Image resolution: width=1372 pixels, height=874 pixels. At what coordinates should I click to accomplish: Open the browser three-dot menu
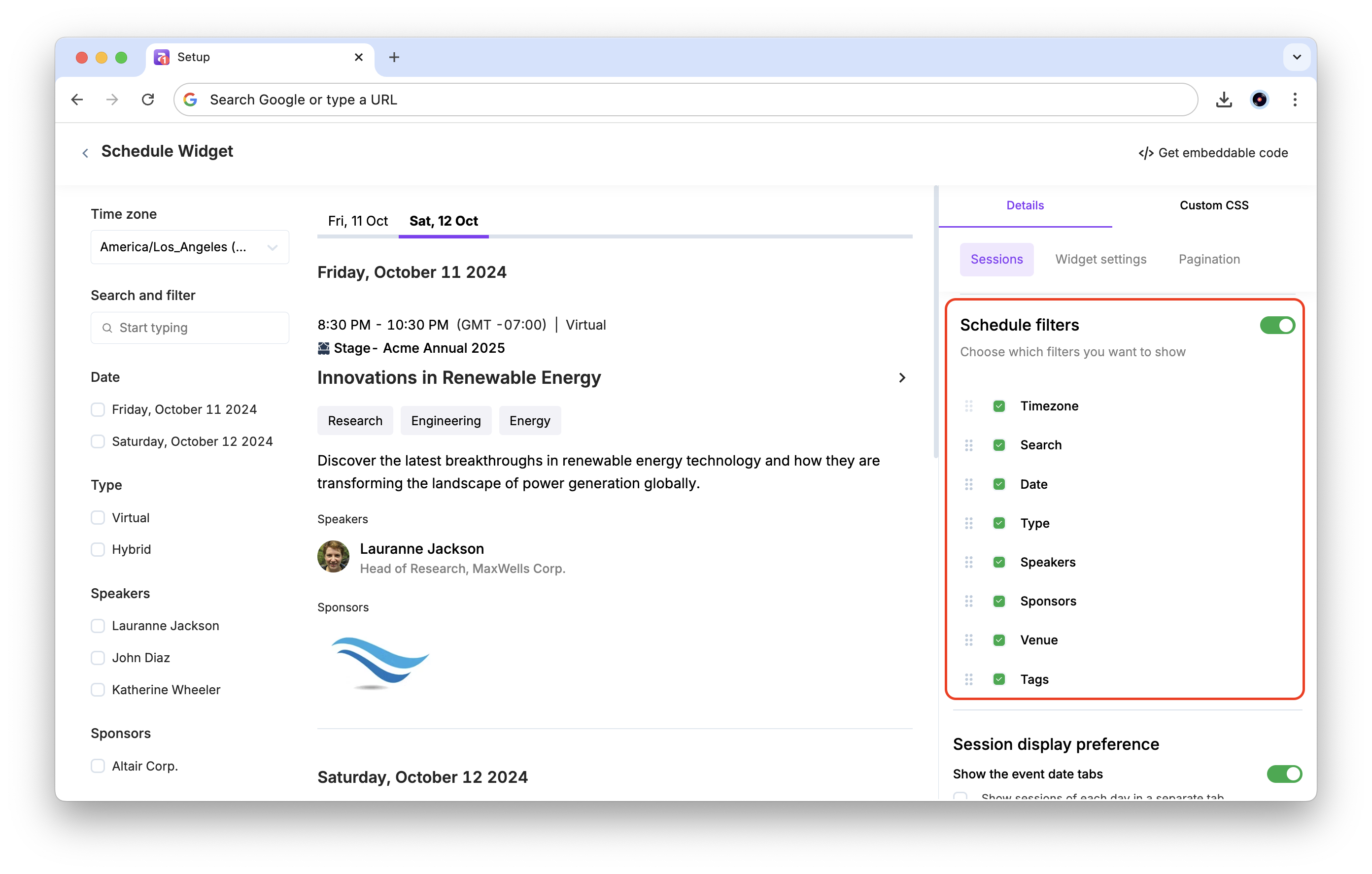point(1295,100)
